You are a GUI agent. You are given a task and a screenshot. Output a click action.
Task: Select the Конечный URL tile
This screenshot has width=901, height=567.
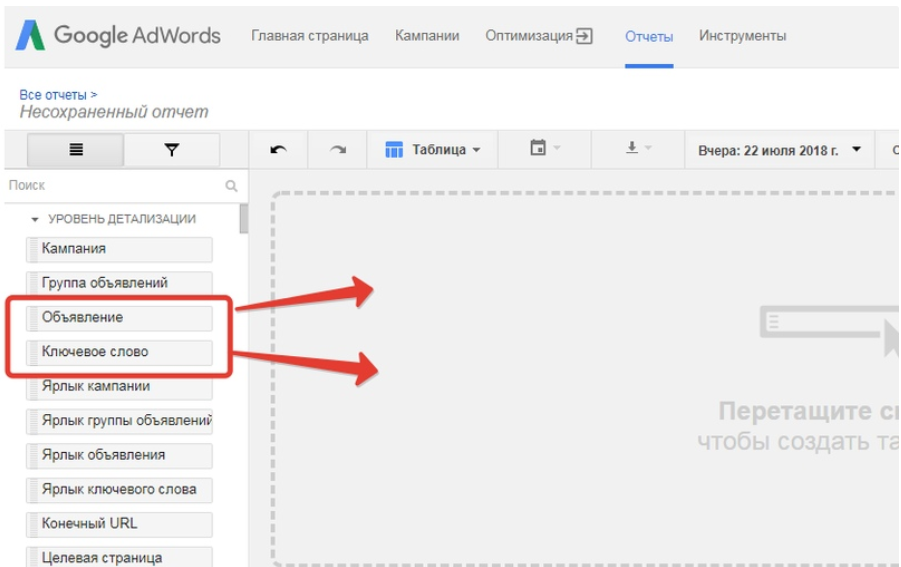click(x=120, y=524)
